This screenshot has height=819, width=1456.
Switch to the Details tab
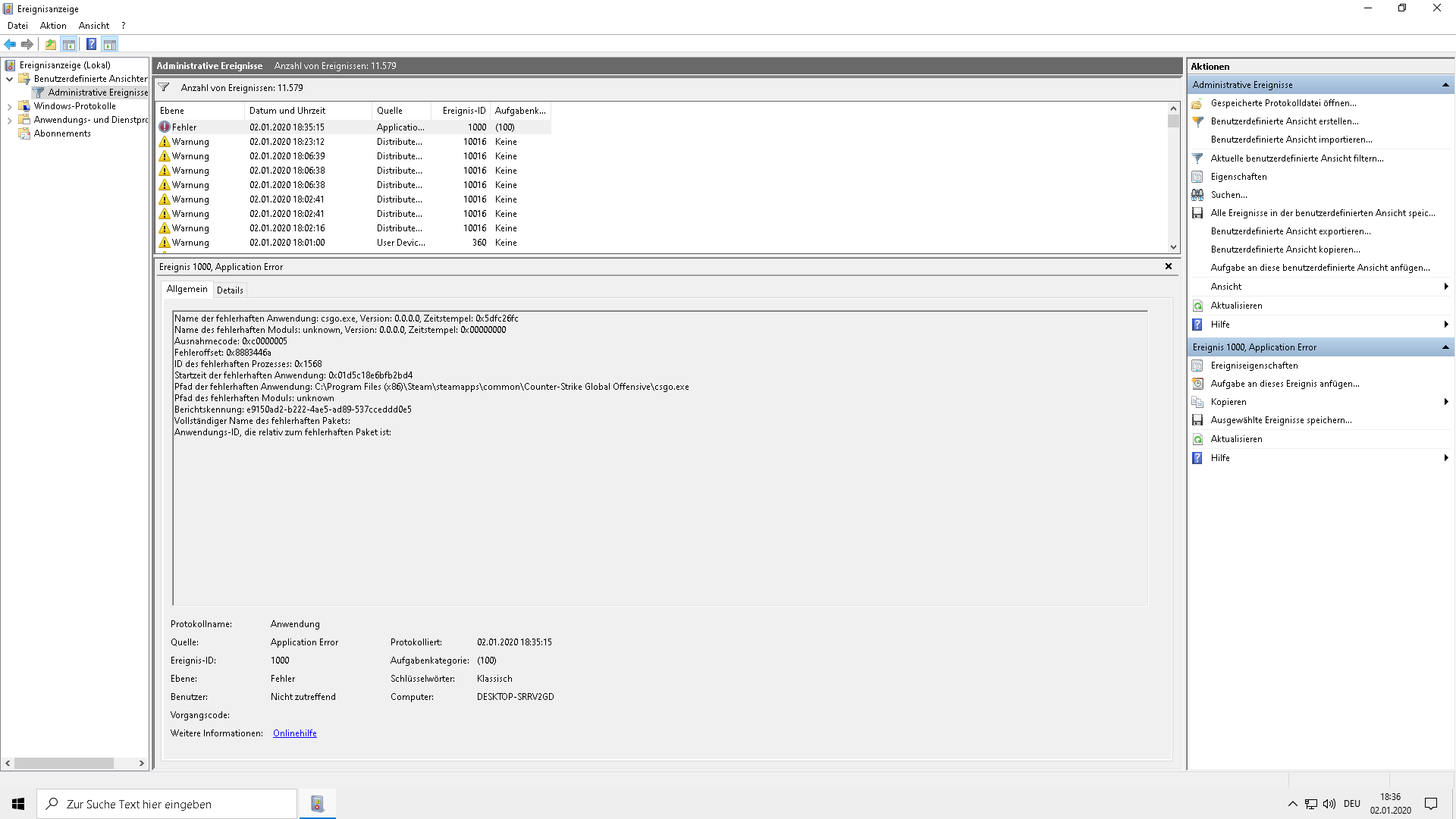coord(230,290)
